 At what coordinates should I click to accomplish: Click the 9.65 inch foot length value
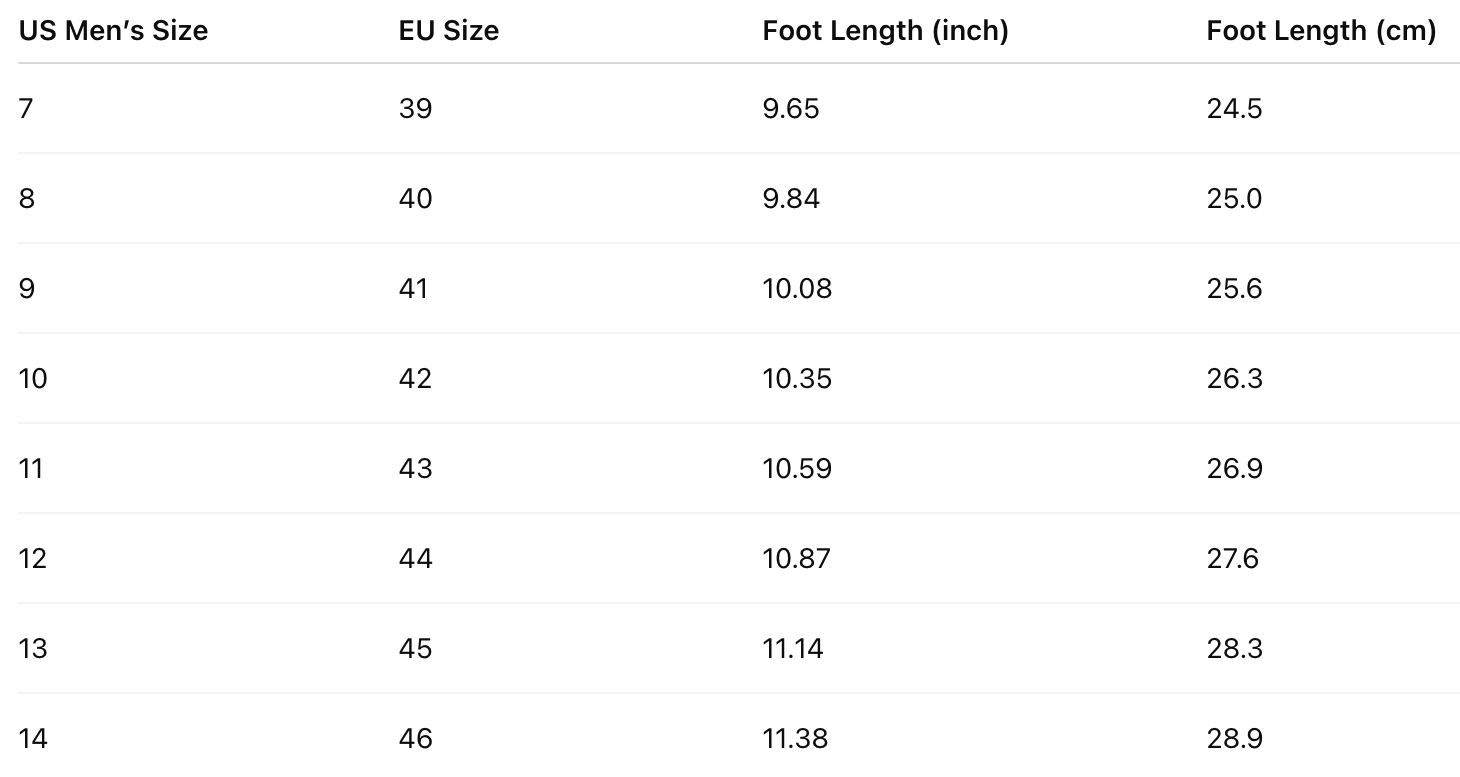[x=790, y=108]
